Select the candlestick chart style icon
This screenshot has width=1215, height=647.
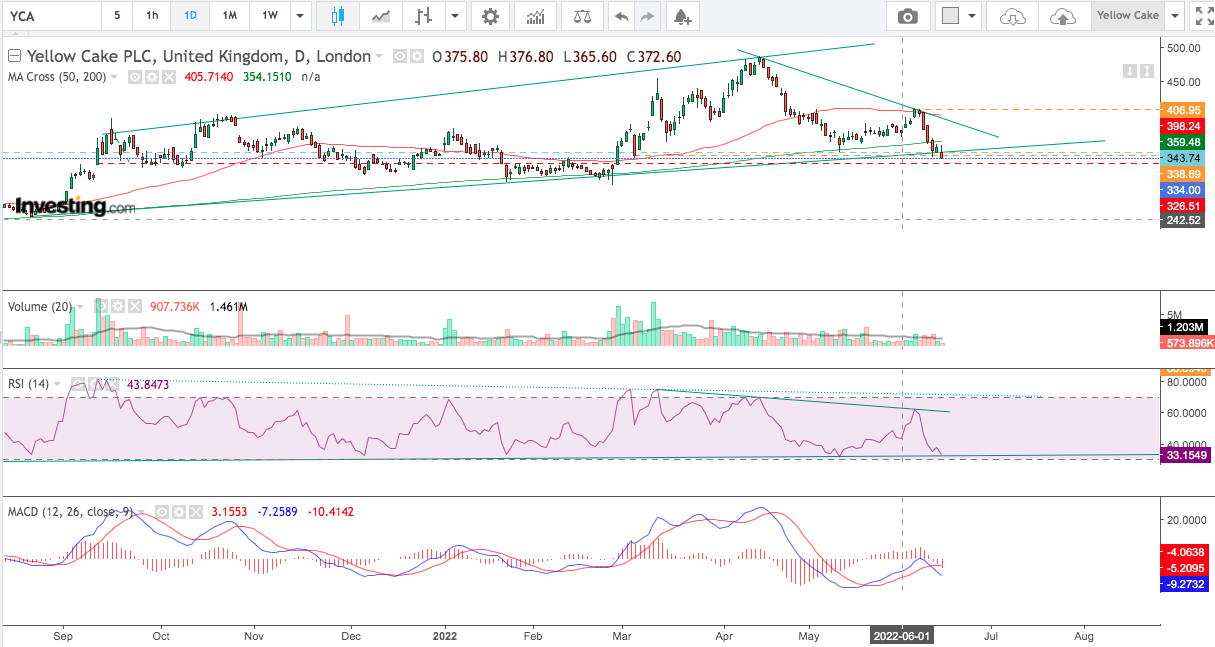click(x=336, y=16)
